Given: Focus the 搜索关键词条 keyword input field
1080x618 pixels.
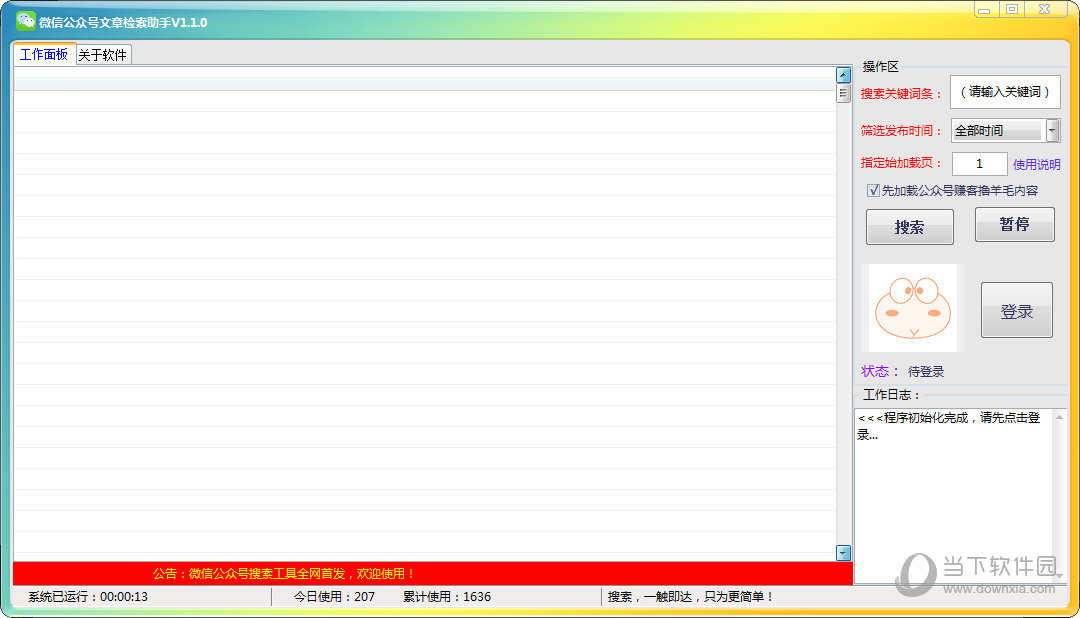Looking at the screenshot, I should 1005,92.
